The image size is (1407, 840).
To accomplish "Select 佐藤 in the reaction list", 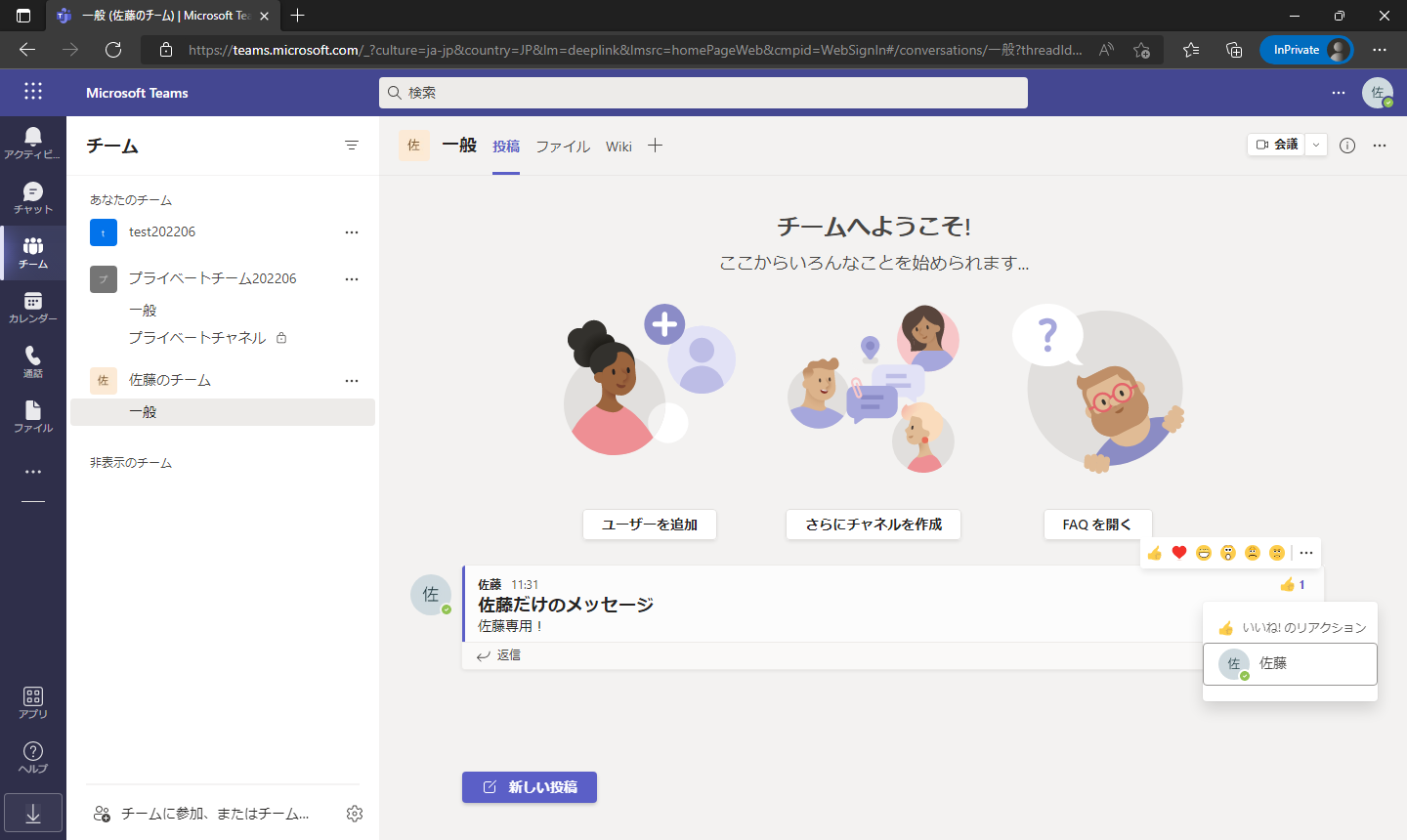I will coord(1290,664).
